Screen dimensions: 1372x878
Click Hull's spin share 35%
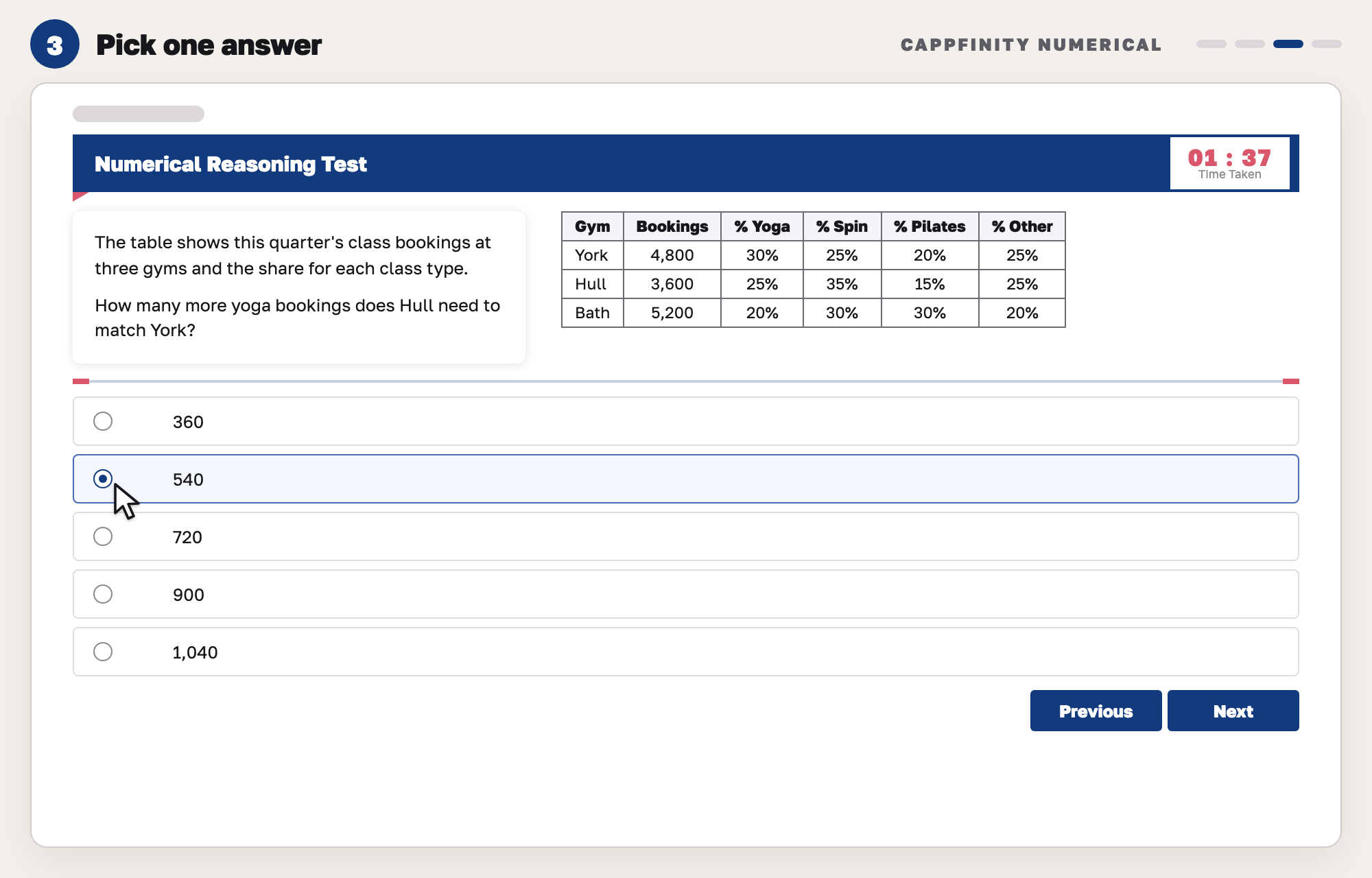point(842,284)
